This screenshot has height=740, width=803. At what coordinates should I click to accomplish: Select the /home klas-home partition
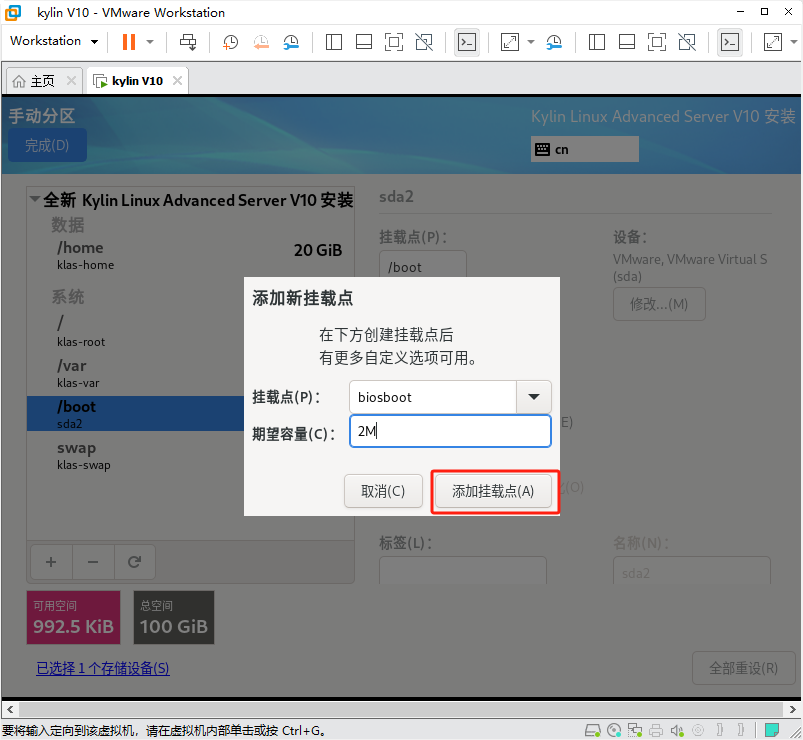(x=190, y=255)
